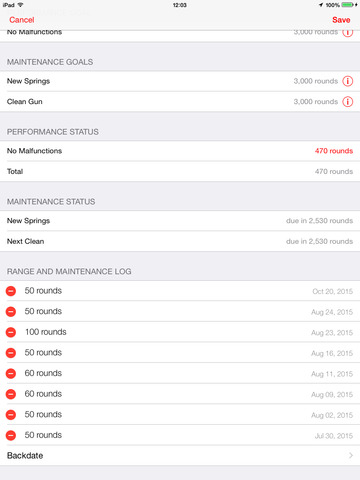Tap info icon for New Springs goal
This screenshot has width=360, height=480.
coord(348,81)
